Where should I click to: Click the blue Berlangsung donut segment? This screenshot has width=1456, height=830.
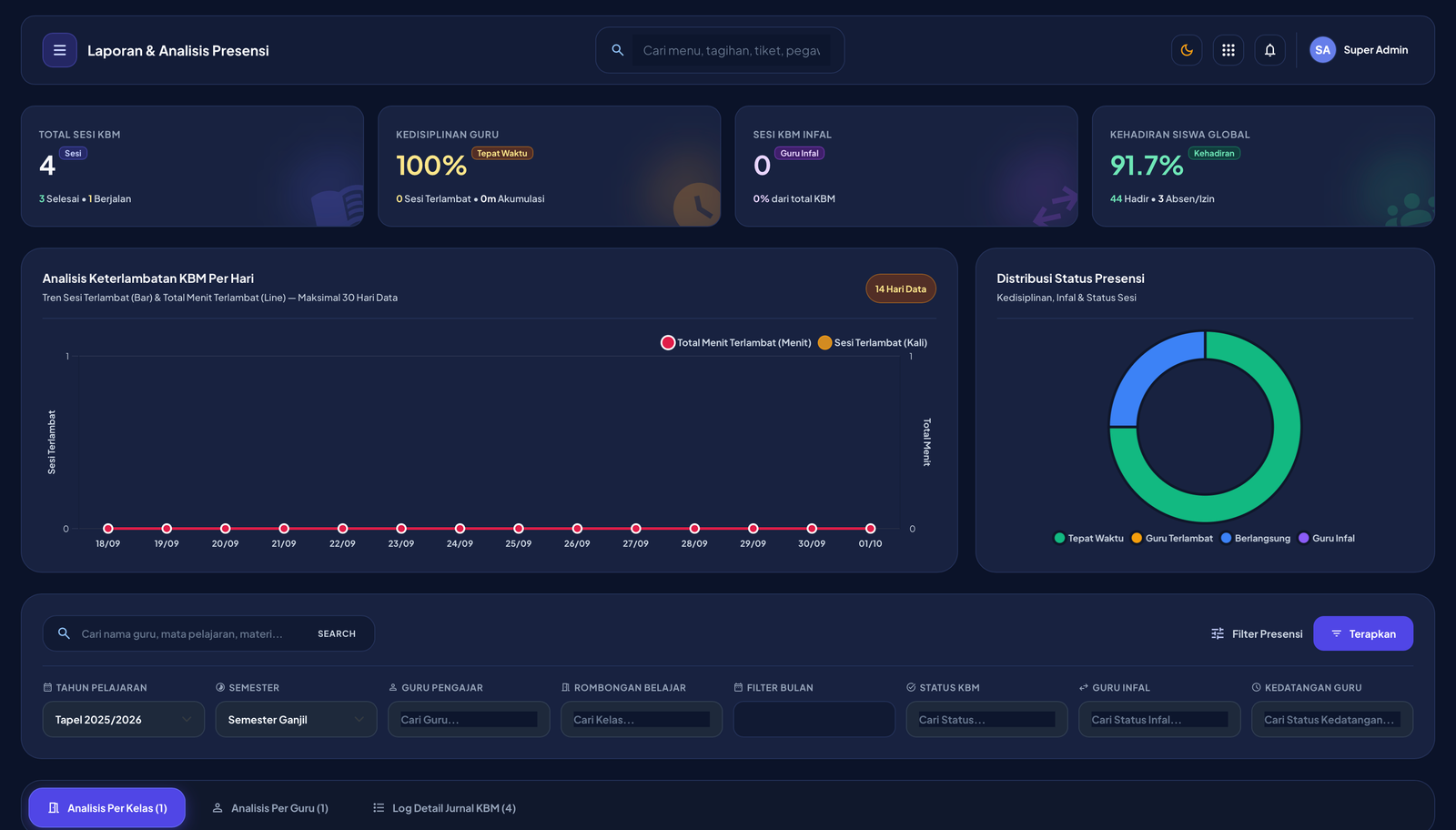1148,369
